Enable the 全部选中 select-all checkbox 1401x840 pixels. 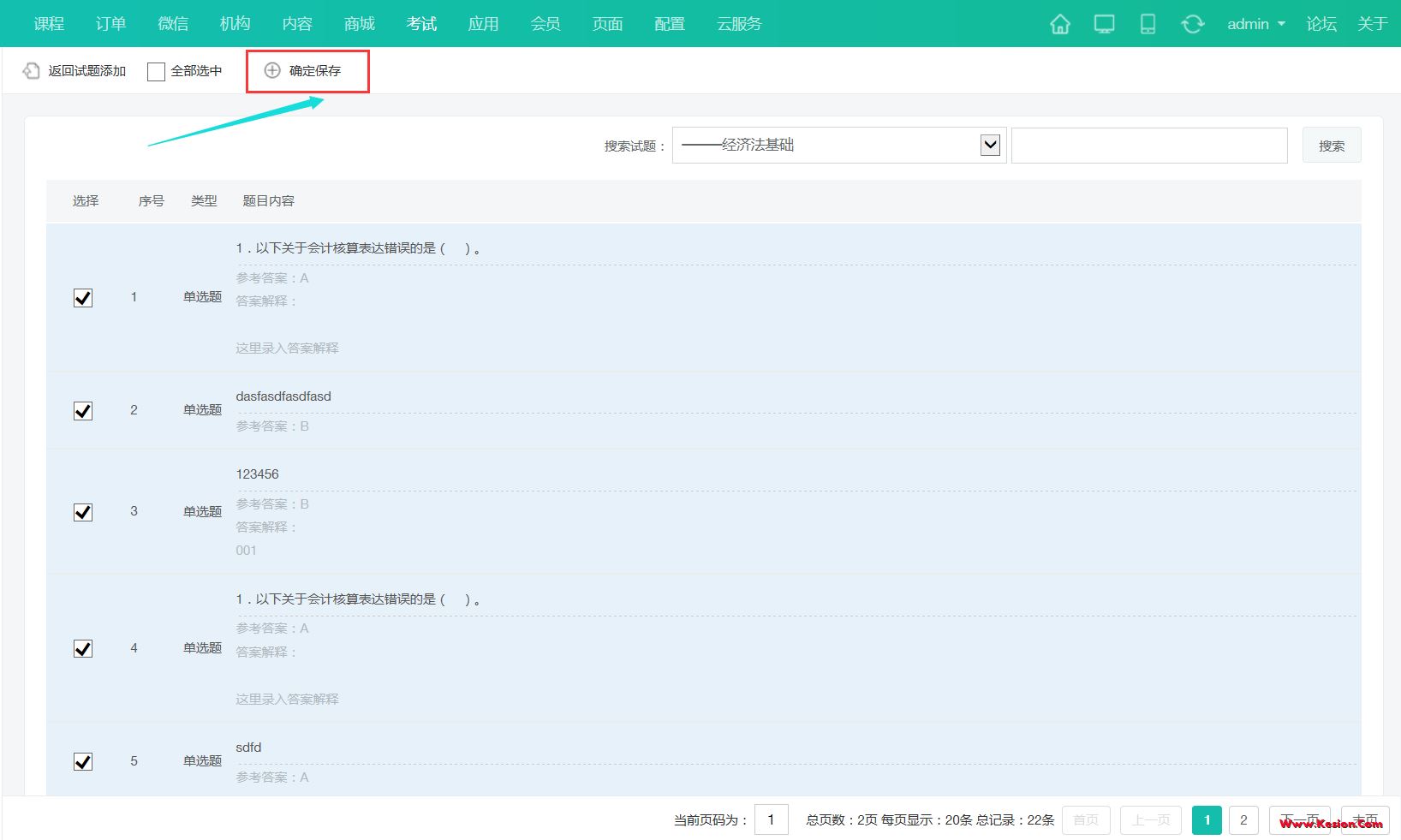(155, 71)
